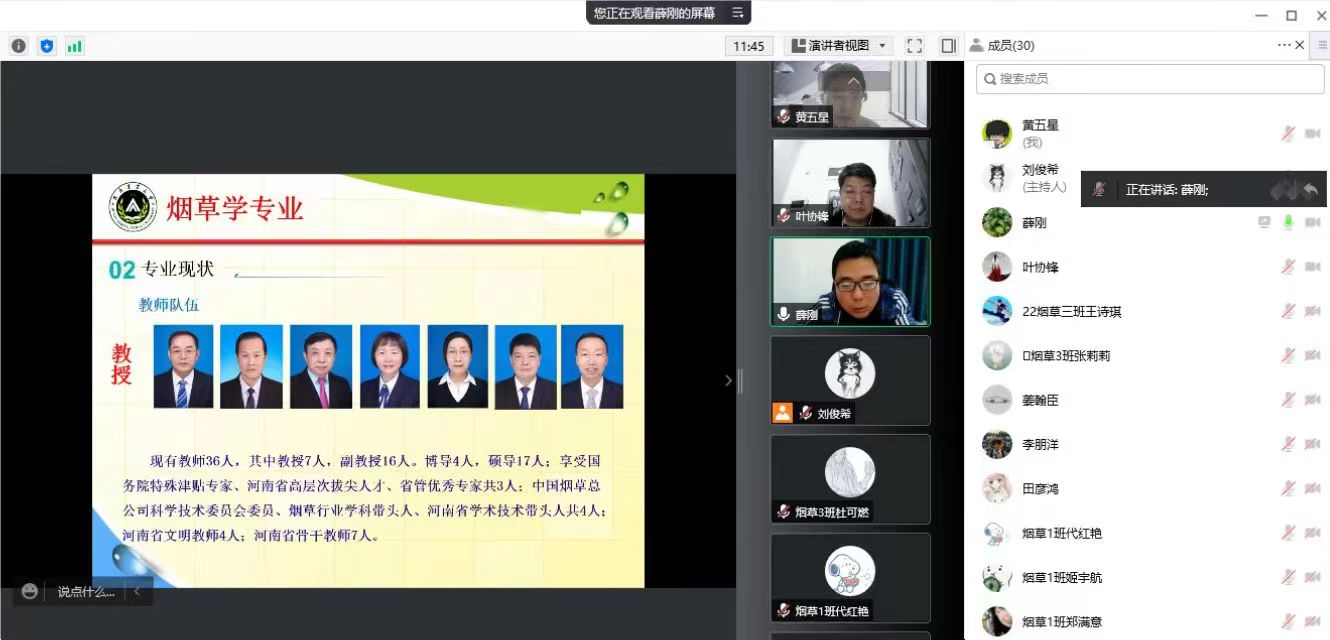Toggle 薛刚's green microphone indicator

click(1288, 222)
